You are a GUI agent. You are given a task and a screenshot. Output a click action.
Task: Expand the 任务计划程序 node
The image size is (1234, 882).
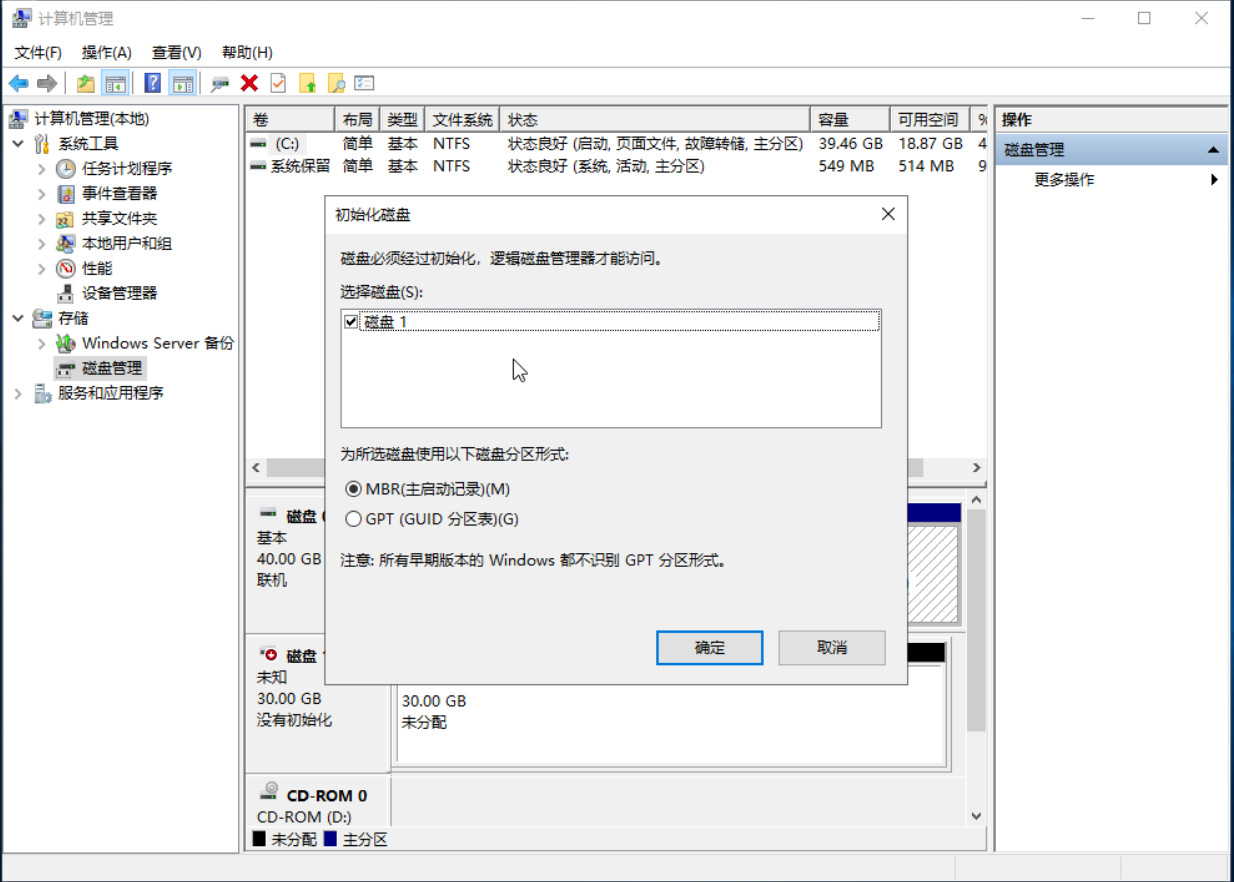click(42, 169)
